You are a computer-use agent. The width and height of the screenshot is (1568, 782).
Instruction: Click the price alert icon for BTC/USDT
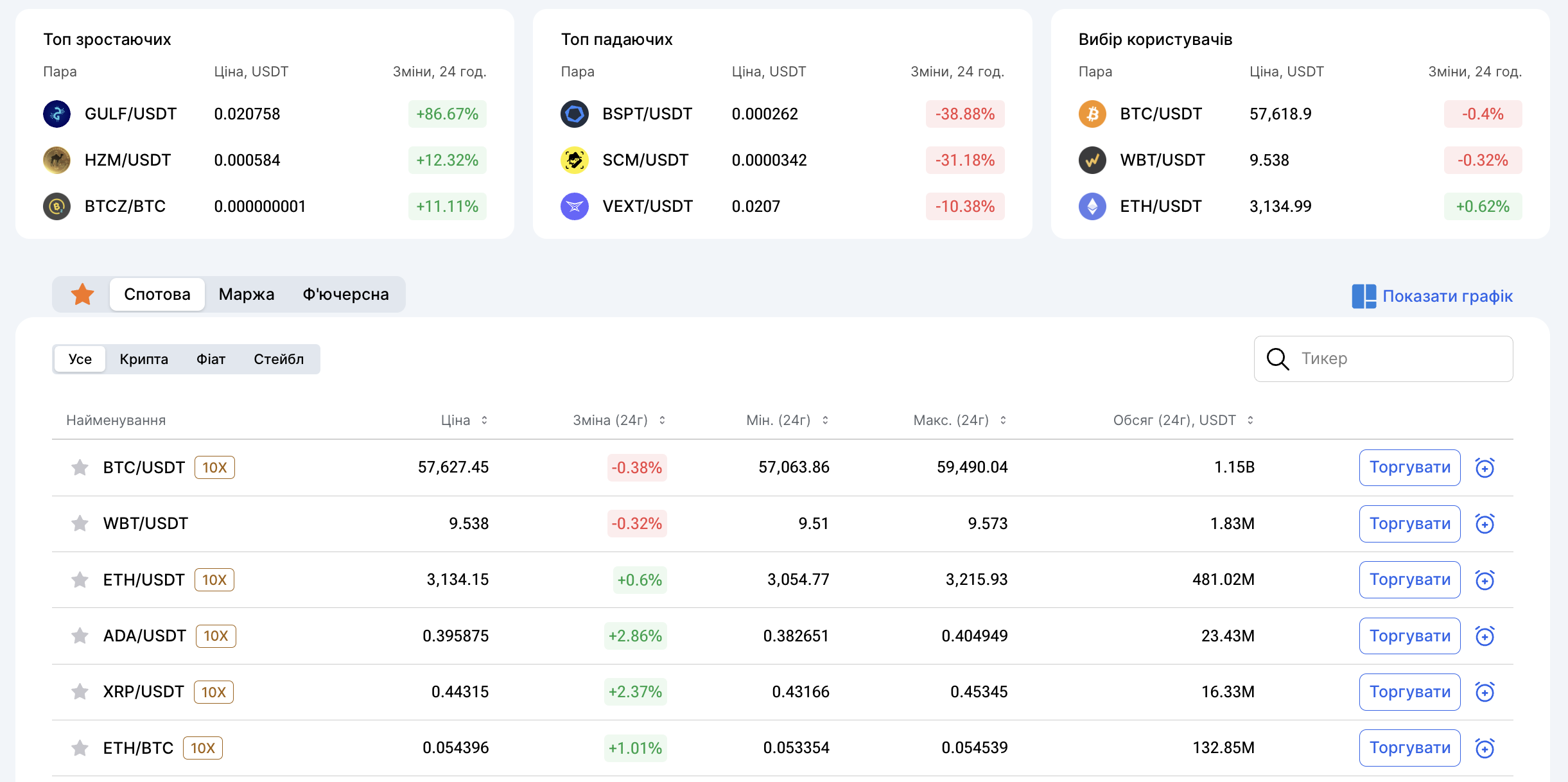coord(1485,467)
